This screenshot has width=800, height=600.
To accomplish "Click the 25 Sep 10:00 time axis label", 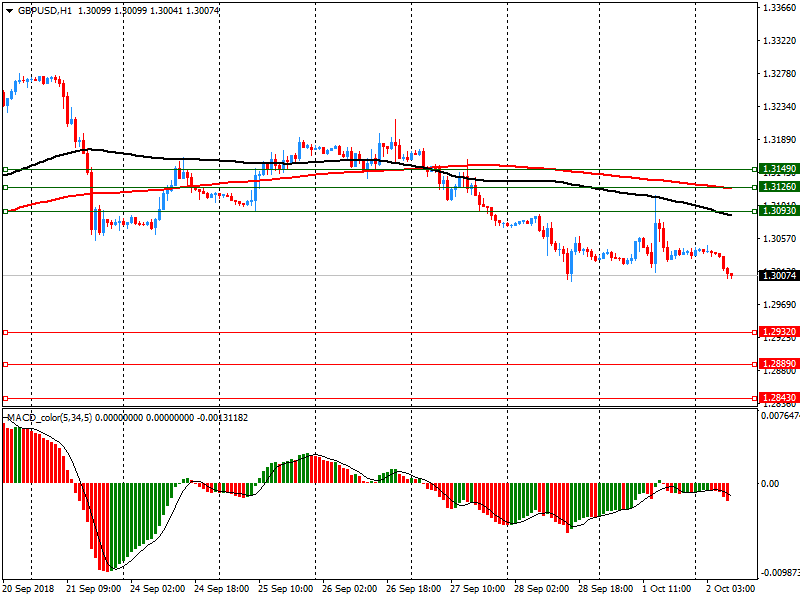I will click(284, 590).
